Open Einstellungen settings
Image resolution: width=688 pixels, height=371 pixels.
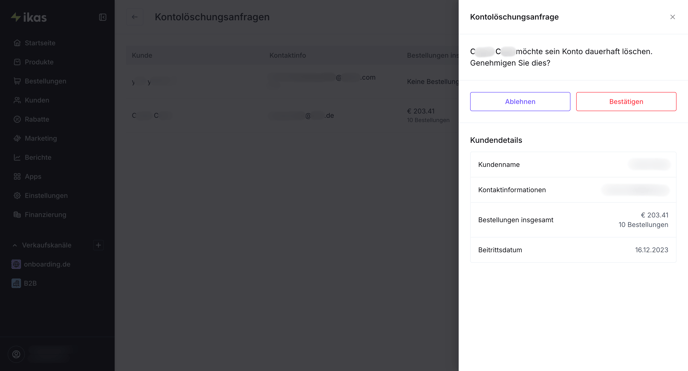click(46, 196)
